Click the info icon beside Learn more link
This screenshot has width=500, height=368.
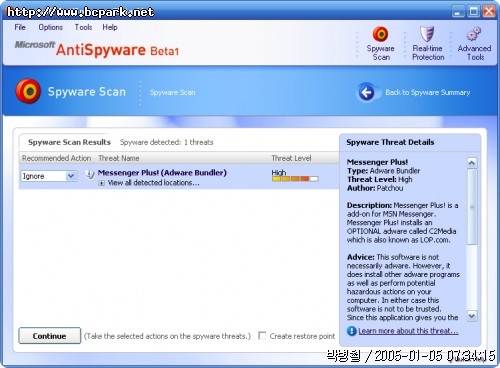[352, 331]
